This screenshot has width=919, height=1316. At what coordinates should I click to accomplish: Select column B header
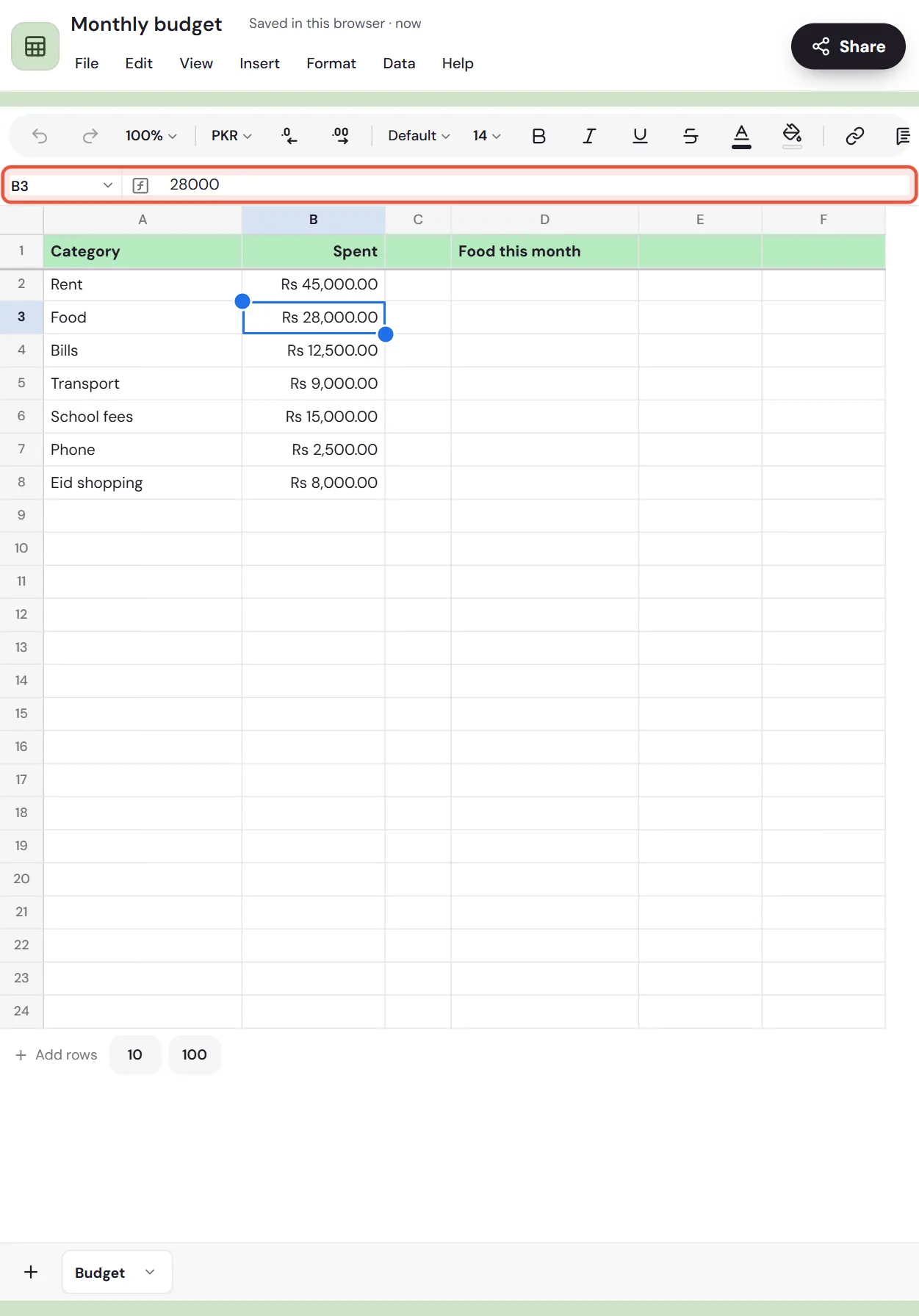tap(314, 220)
